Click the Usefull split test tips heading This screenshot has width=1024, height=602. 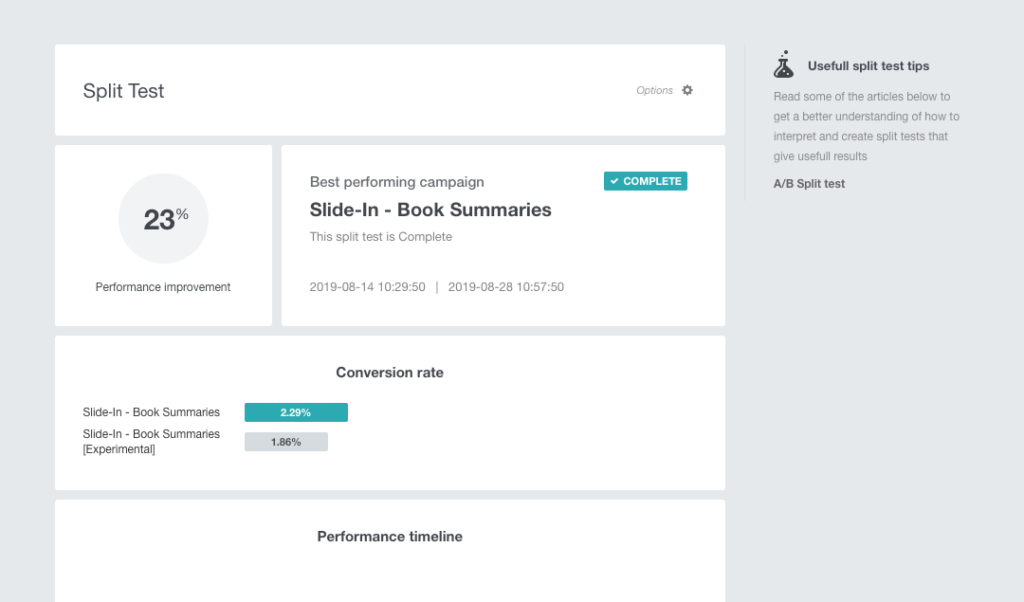tap(868, 66)
